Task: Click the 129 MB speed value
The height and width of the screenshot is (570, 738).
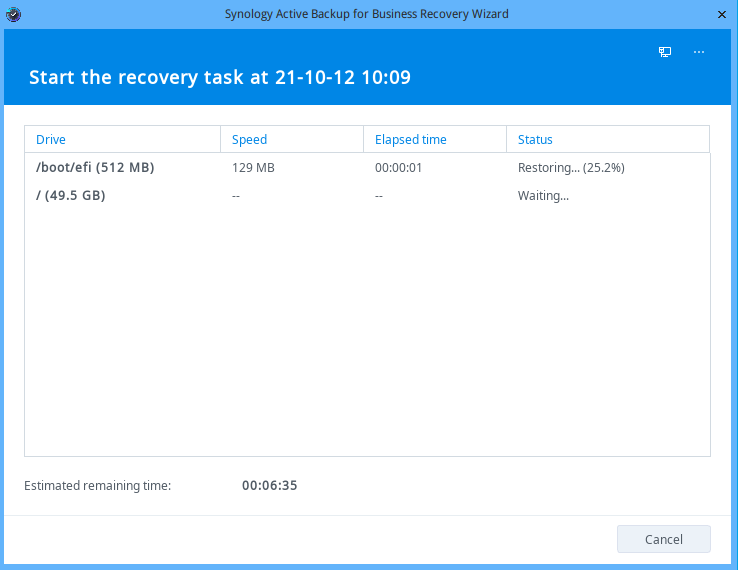Action: [253, 168]
